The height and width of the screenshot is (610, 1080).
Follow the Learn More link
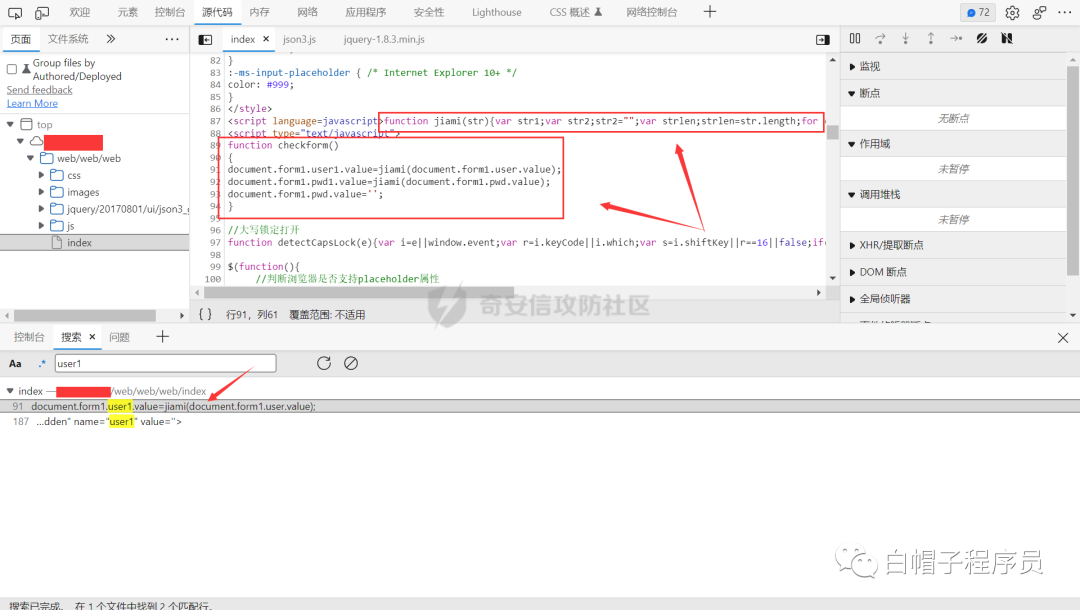click(32, 103)
